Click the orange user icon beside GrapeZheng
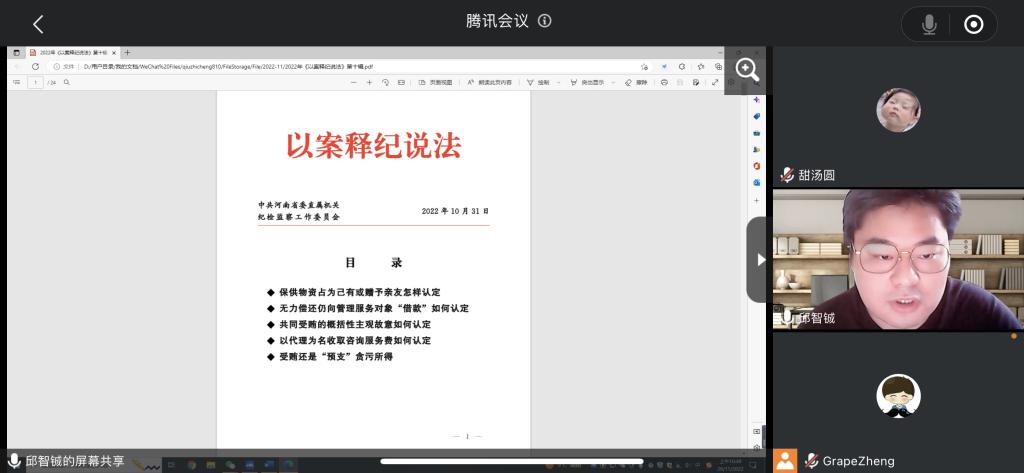The width and height of the screenshot is (1024, 473). (787, 461)
